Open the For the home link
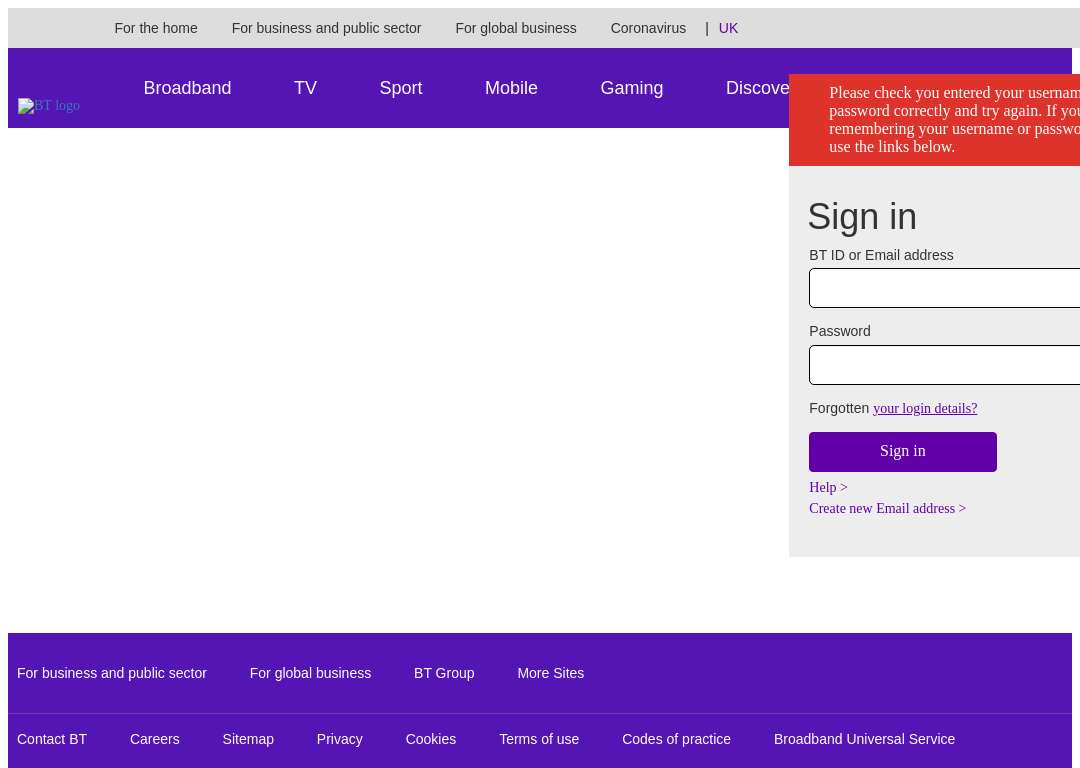The width and height of the screenshot is (1080, 768). (x=156, y=28)
